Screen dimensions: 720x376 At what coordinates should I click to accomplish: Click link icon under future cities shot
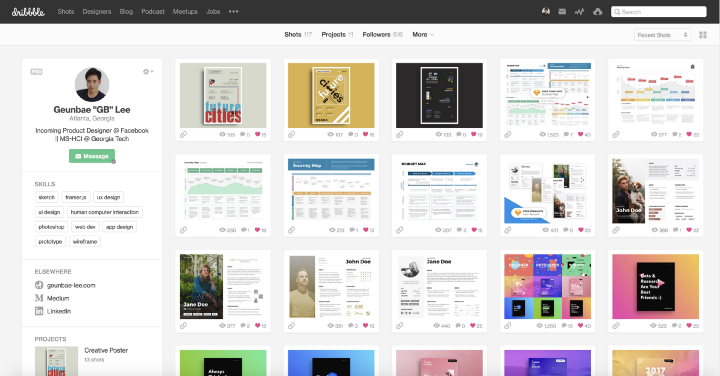tap(183, 135)
